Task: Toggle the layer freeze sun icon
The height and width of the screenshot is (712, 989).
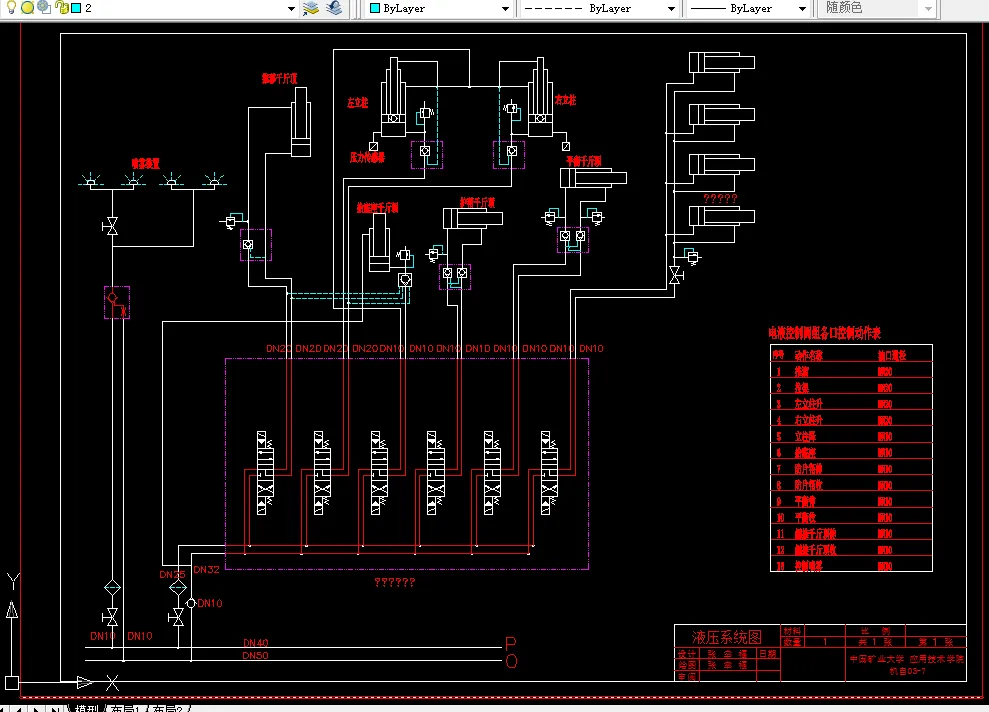Action: click(x=27, y=8)
